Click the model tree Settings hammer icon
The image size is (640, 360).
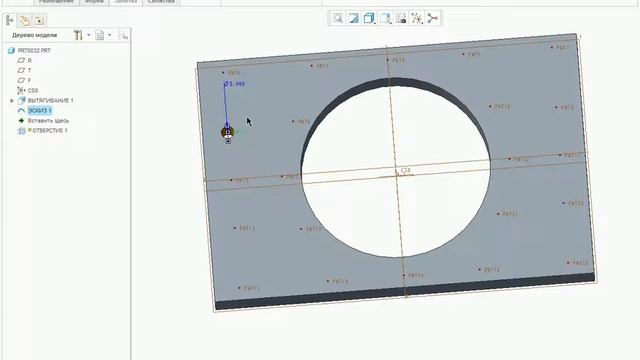click(x=78, y=35)
